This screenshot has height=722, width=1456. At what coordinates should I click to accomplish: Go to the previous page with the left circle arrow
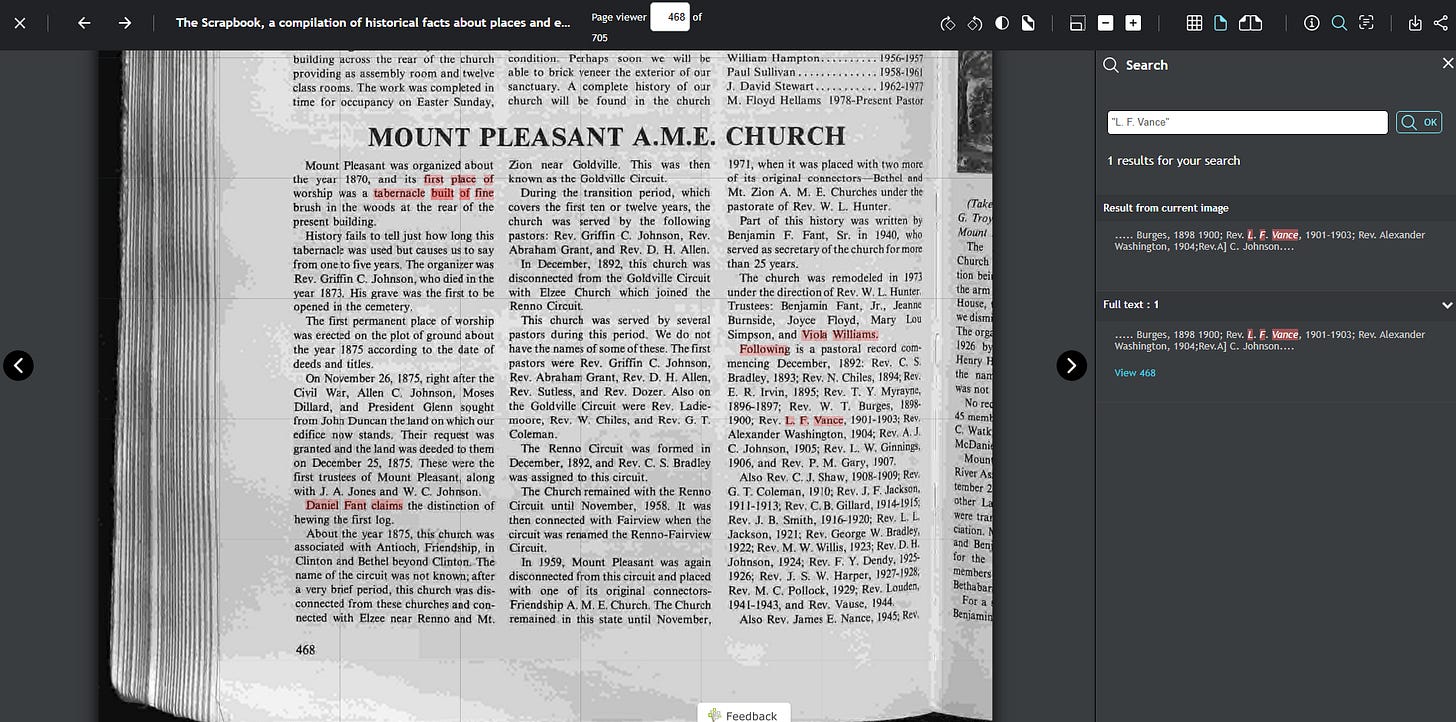click(x=18, y=366)
